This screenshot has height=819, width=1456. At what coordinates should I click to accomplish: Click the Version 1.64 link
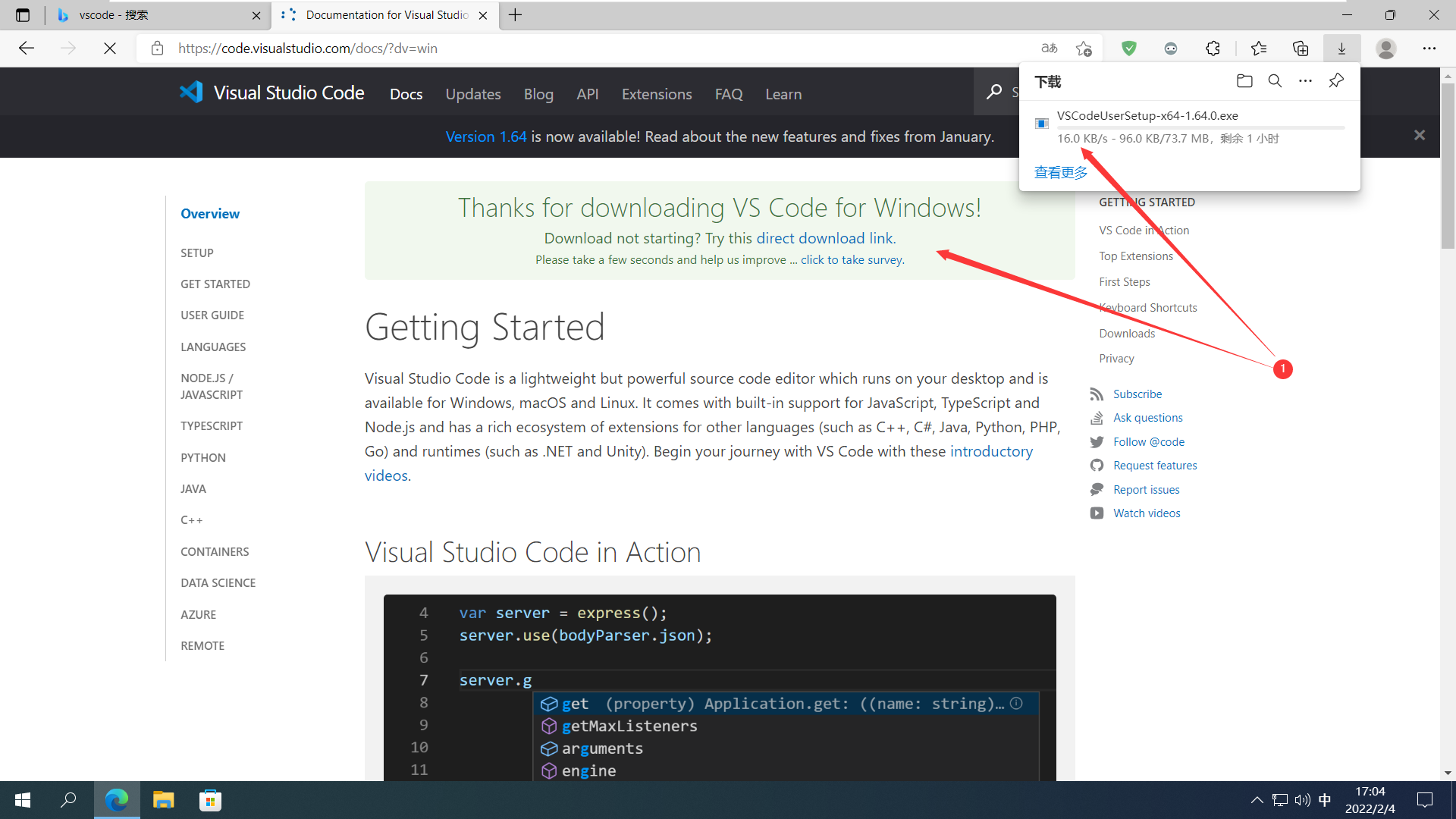(x=486, y=136)
